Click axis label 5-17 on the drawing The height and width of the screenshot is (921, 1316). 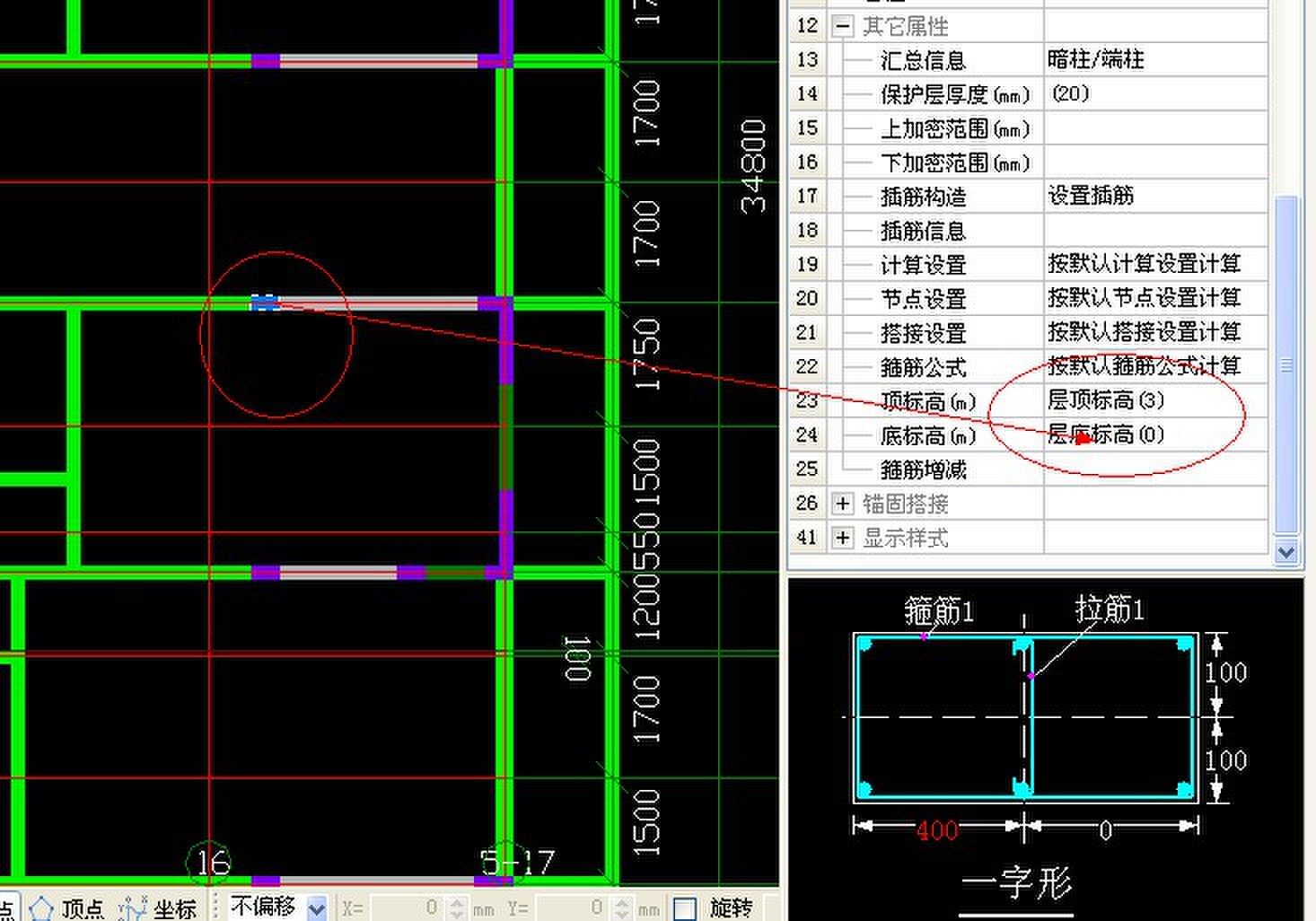tap(517, 863)
